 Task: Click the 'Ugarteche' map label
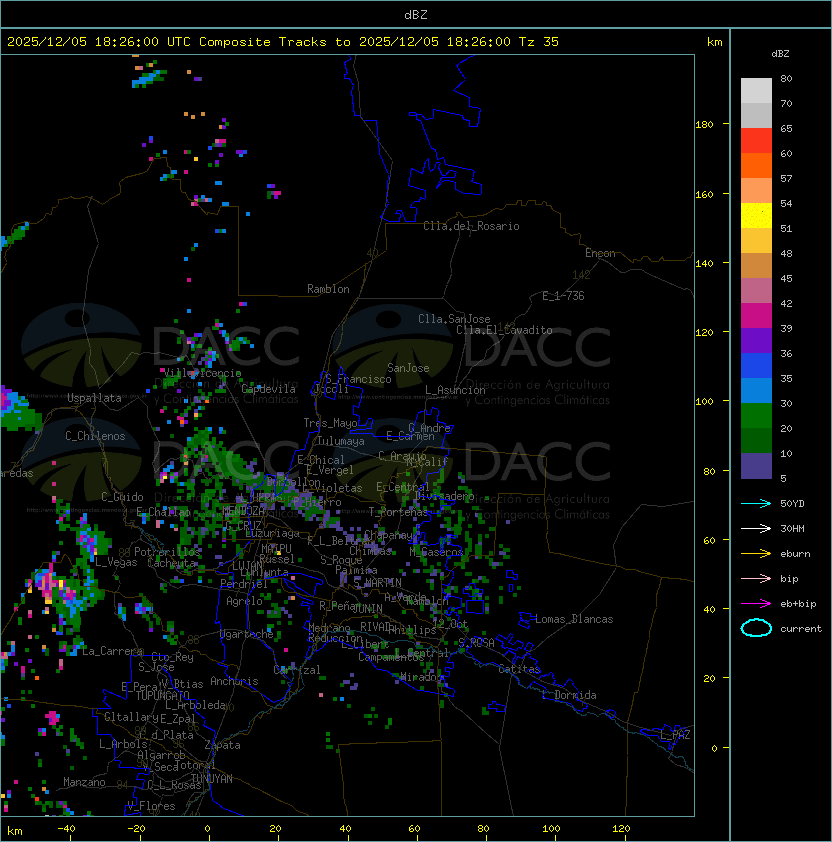247,634
